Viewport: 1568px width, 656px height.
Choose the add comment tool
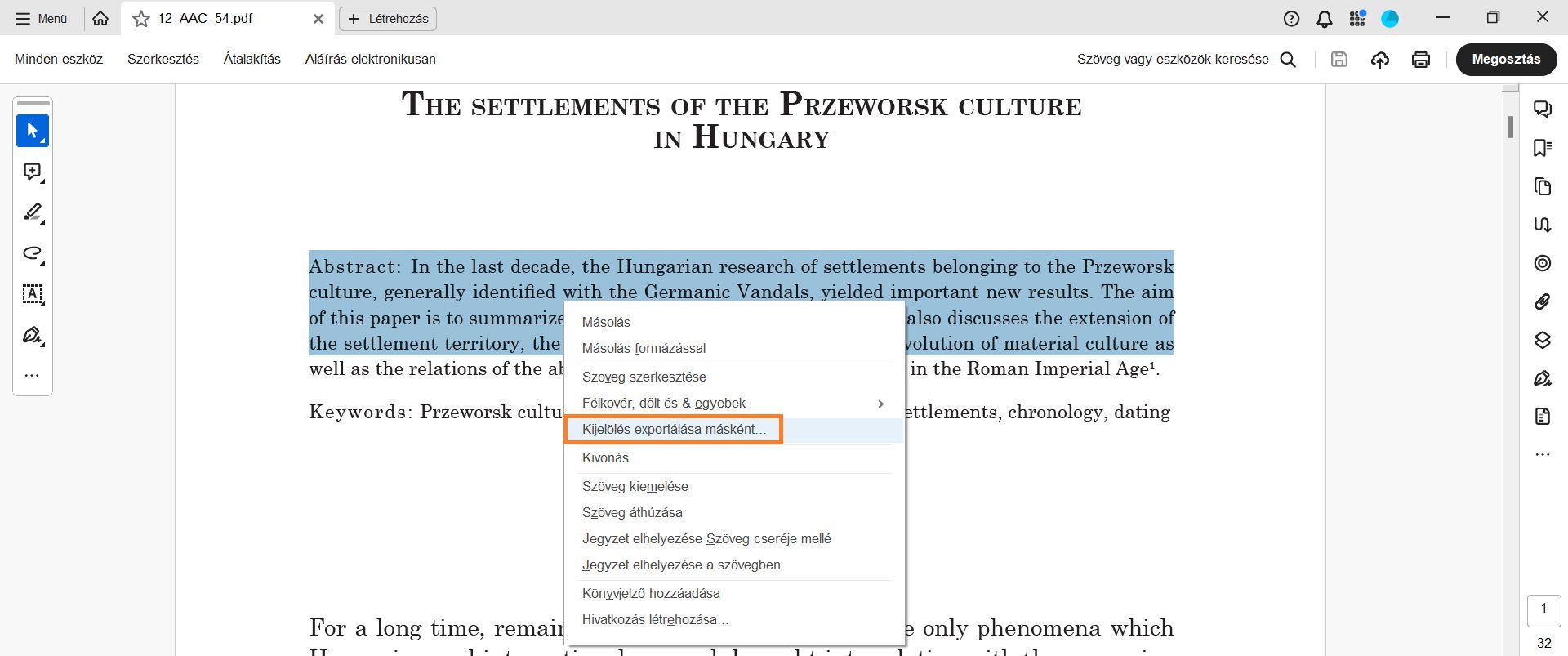33,172
